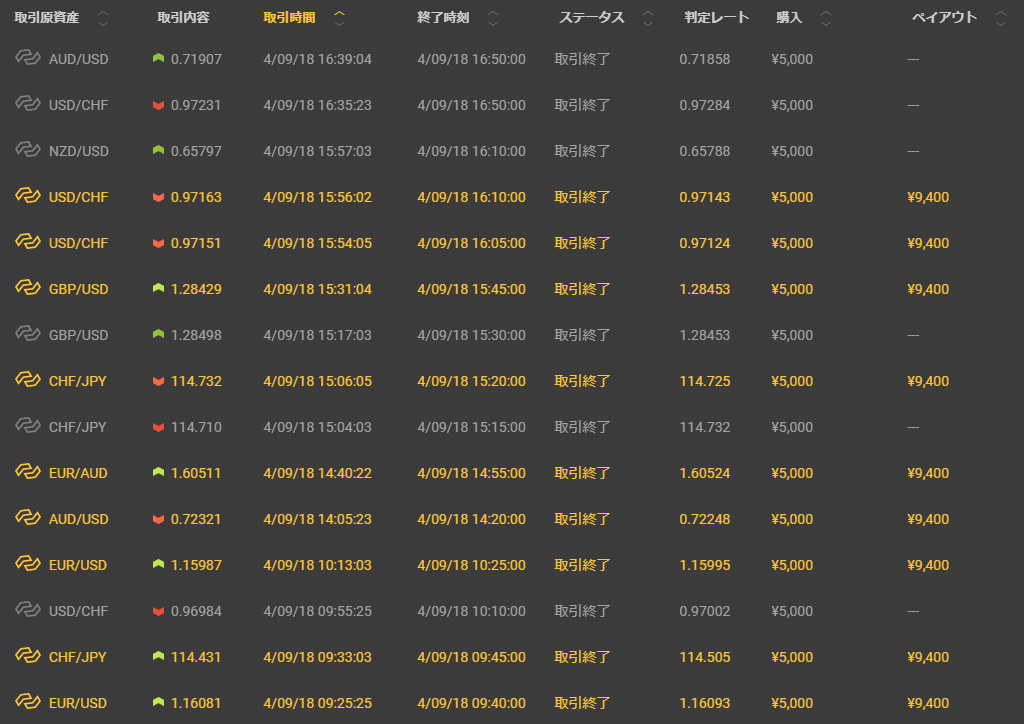This screenshot has height=724, width=1024.
Task: Click the yellow icon of EUR/USD 09:25:25 trade
Action: coord(28,702)
